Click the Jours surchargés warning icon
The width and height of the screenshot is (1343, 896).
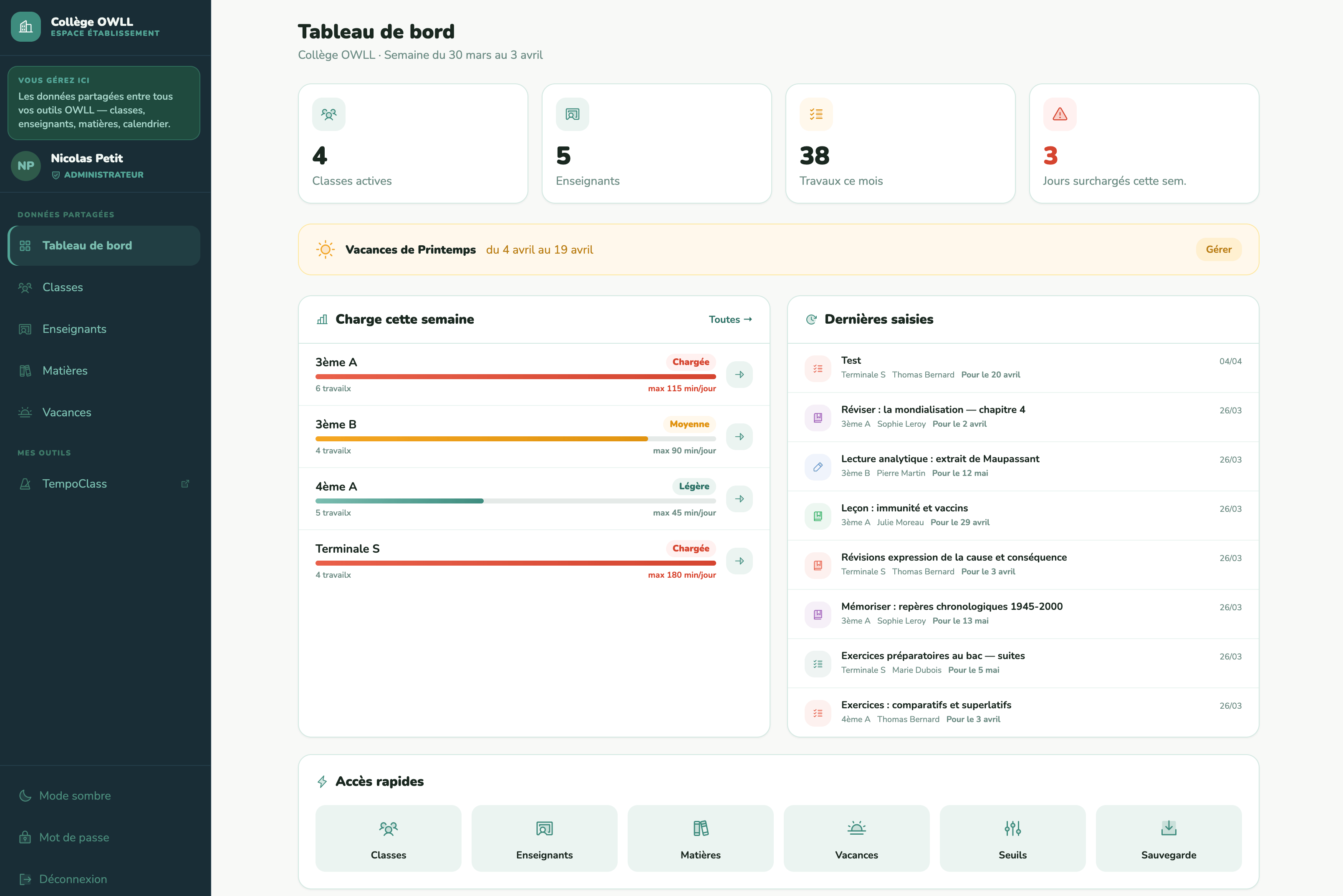(1060, 114)
